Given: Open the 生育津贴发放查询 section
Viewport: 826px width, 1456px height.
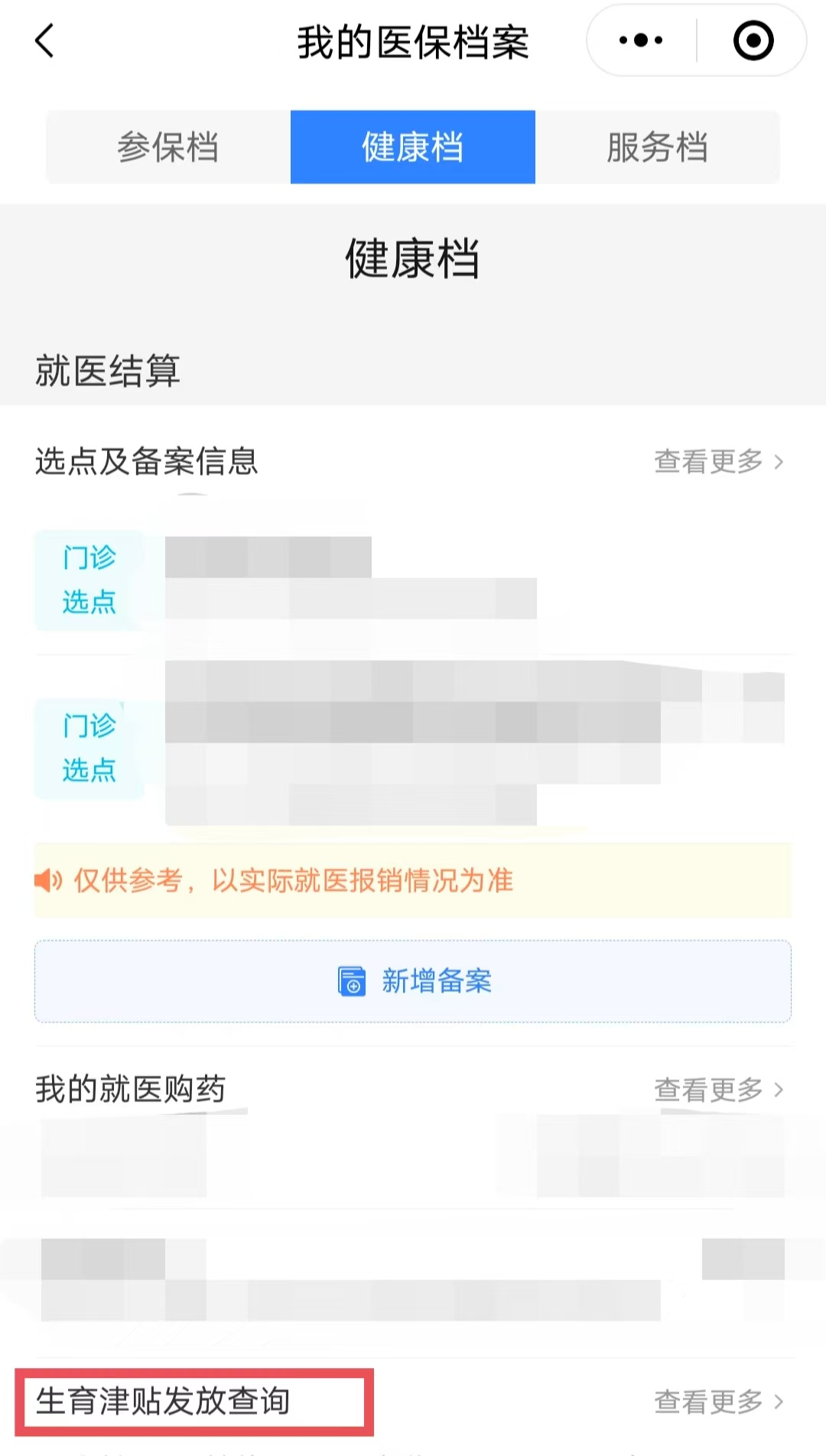Looking at the screenshot, I should 163,1402.
